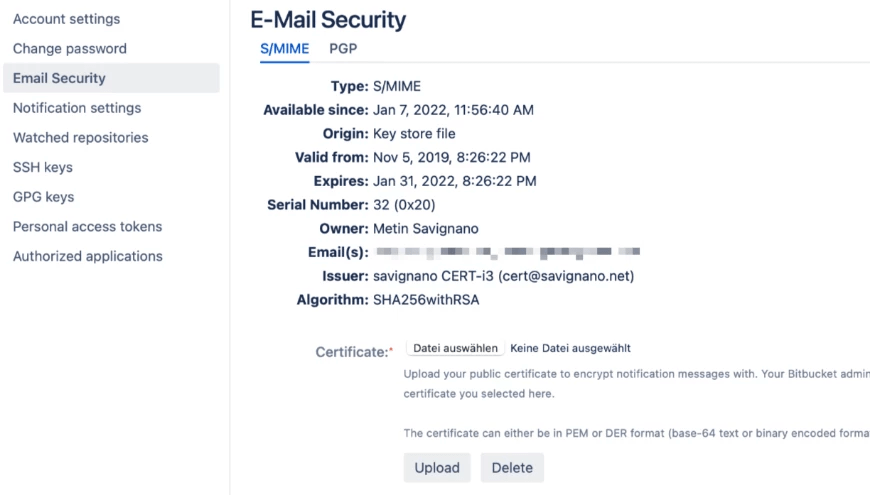Select the S/MIME tab
This screenshot has width=870, height=495.
284,48
